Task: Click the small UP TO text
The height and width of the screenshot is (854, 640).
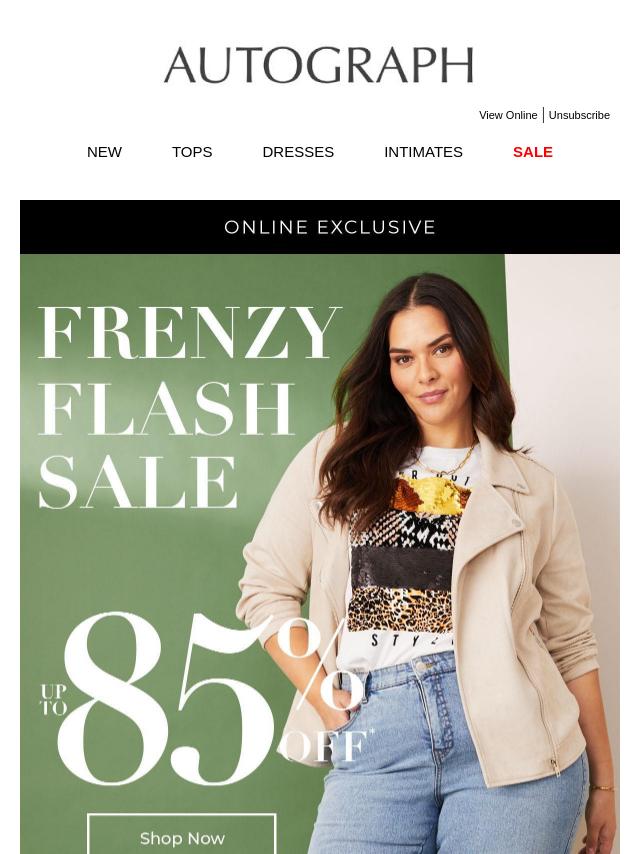Action: [x=54, y=700]
